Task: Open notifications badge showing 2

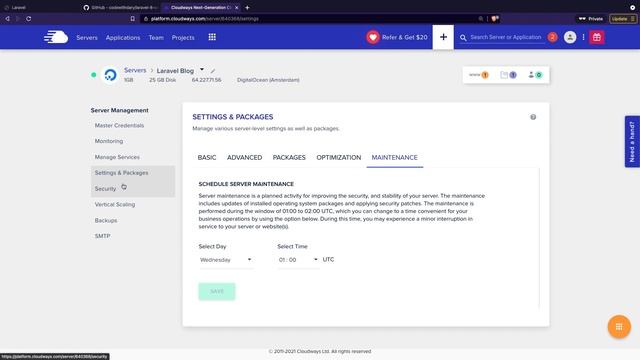Action: (x=552, y=37)
